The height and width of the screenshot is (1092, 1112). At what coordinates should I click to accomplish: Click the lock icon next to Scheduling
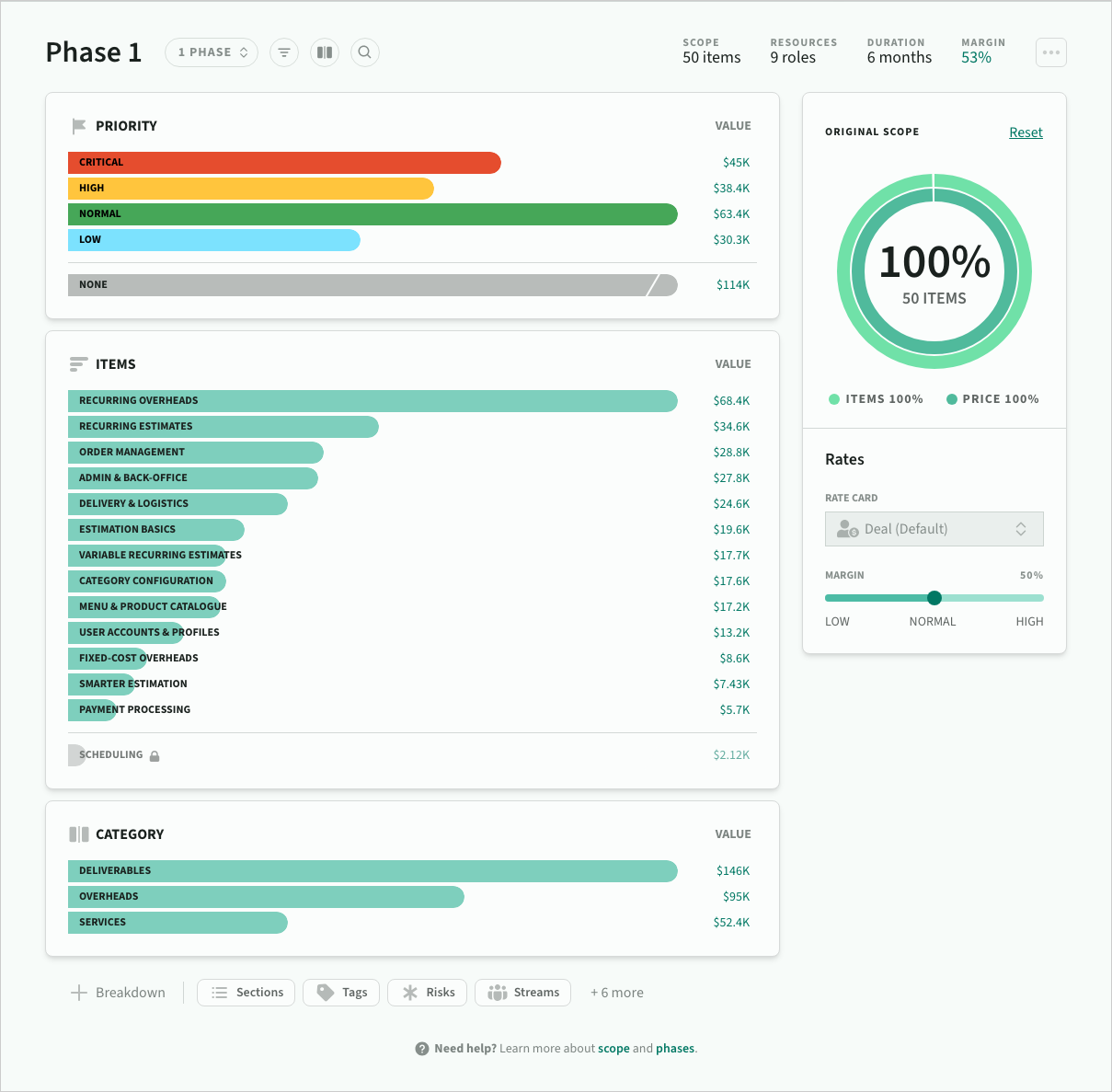pyautogui.click(x=155, y=756)
